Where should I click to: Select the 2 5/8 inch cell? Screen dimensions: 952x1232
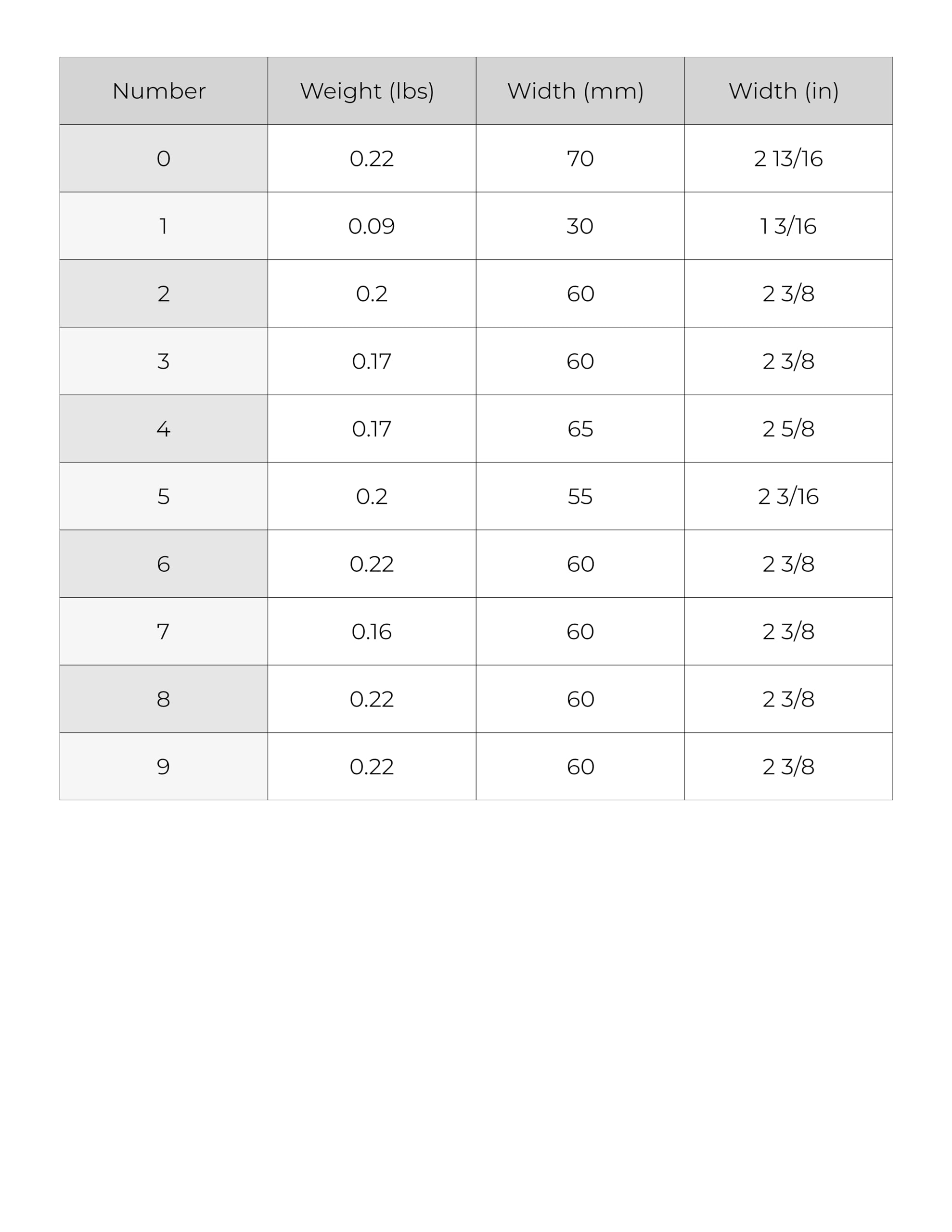click(788, 429)
